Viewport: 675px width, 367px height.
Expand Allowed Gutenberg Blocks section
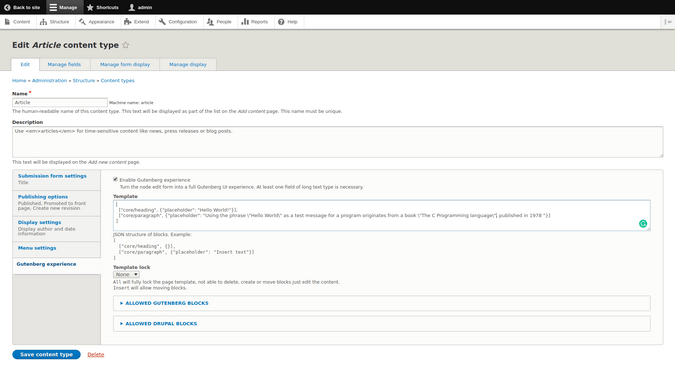[x=167, y=303]
